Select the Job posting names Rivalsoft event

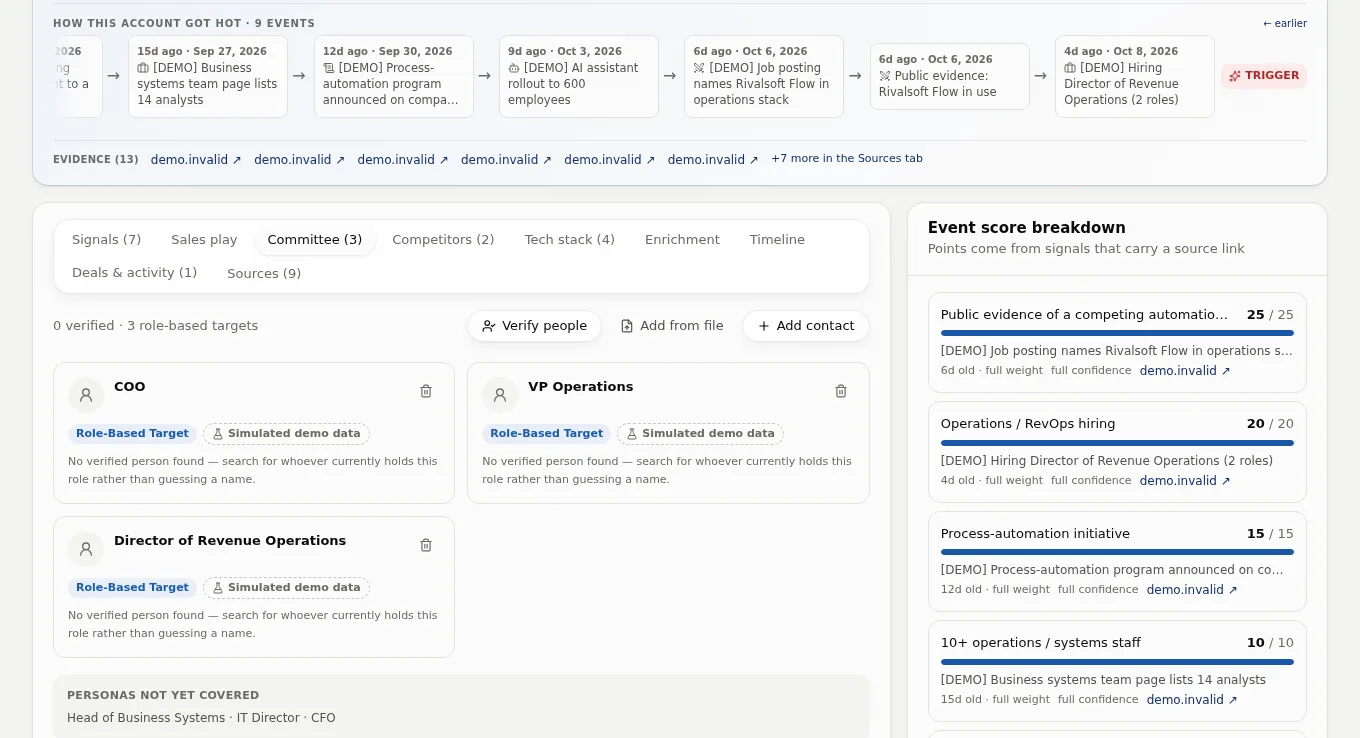764,76
